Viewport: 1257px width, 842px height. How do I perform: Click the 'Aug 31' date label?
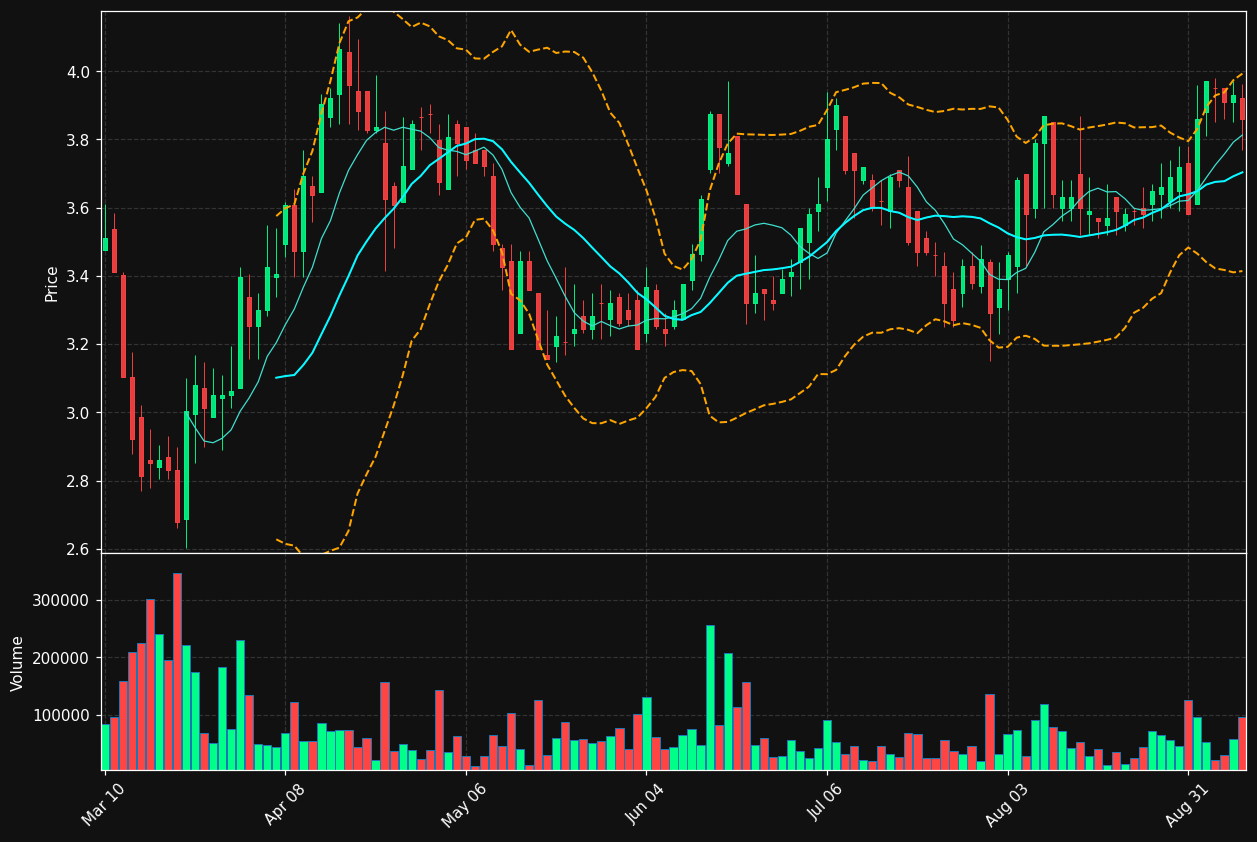coord(1187,804)
